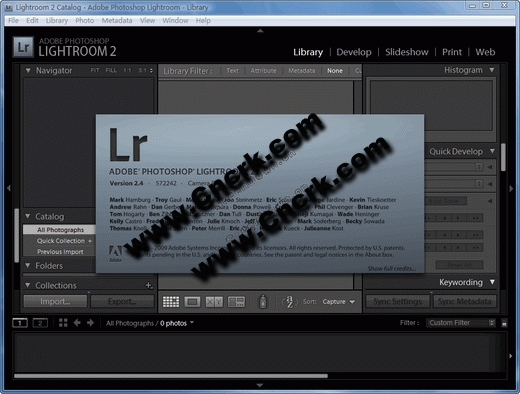Click the Sync Settings button
520x394 pixels.
pyautogui.click(x=397, y=302)
